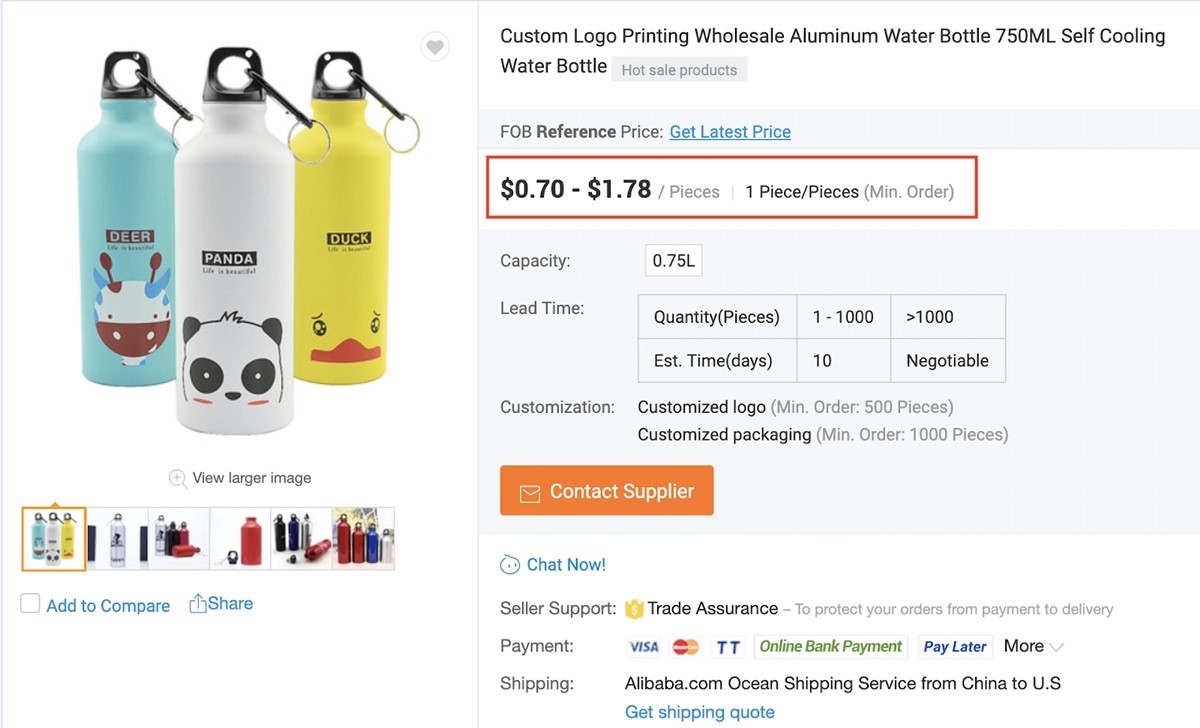The image size is (1200, 728).
Task: Expand the More payment options chevron
Action: (1057, 647)
